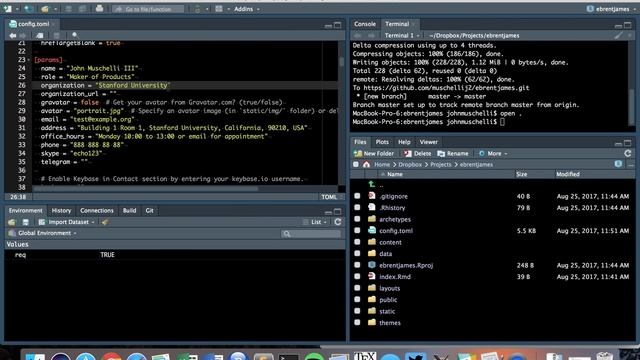The height and width of the screenshot is (360, 640).
Task: Click the Terminal app icon in the Dock
Action: [x=289, y=357]
